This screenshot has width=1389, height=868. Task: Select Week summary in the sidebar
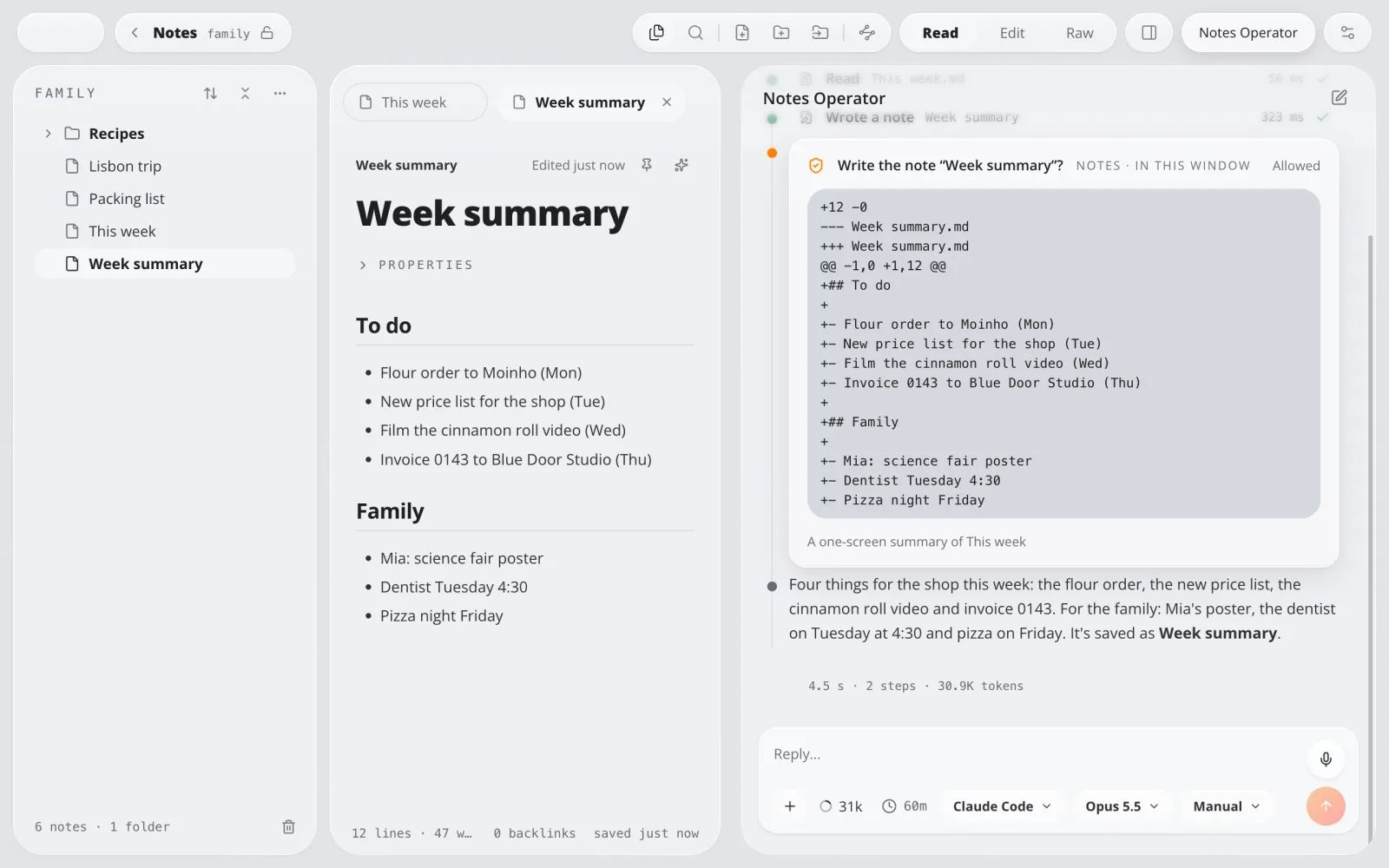point(165,264)
